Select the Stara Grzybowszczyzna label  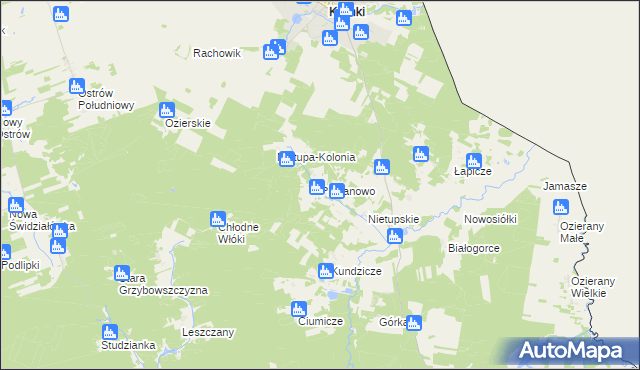pos(163,284)
